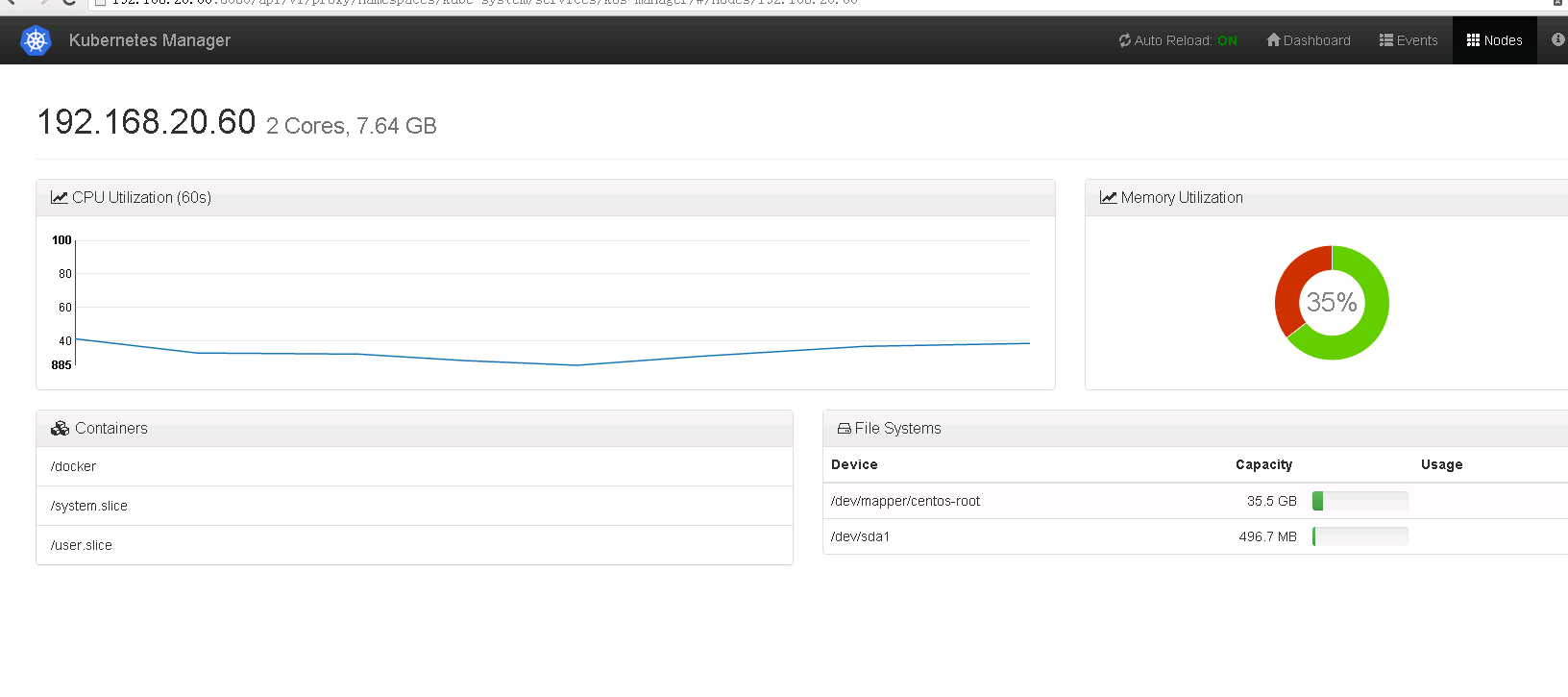Image resolution: width=1568 pixels, height=697 pixels.
Task: Click the File Systems drive icon
Action: [x=845, y=429]
